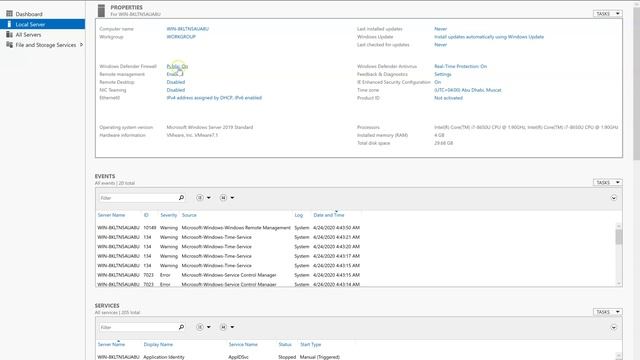Open Real-Time Protection: On link
Image resolution: width=640 pixels, height=360 pixels.
460,66
